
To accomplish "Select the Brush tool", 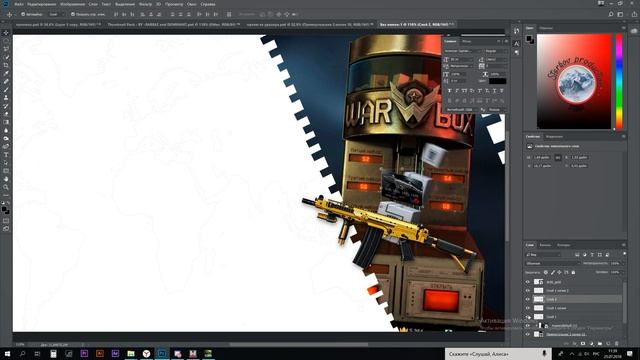I will (6, 90).
